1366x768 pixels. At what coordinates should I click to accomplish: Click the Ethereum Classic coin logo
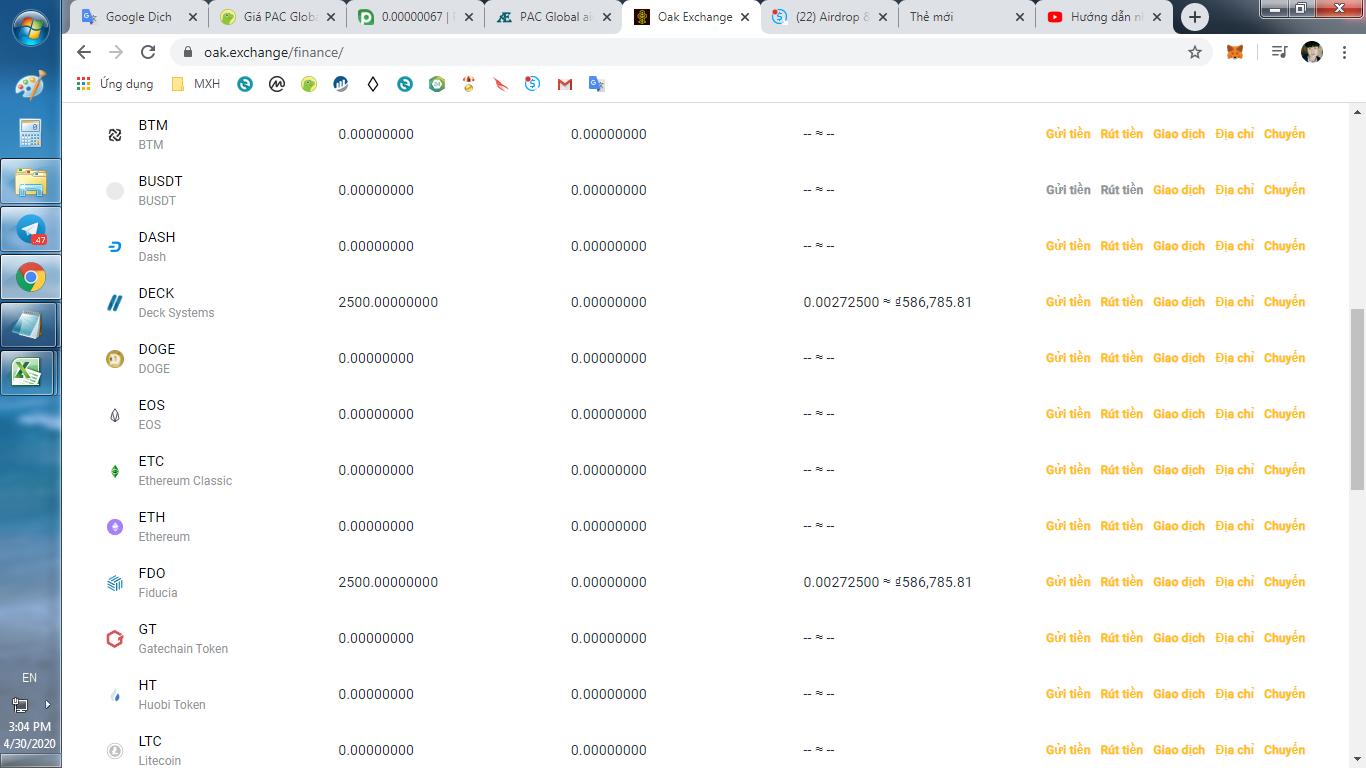pyautogui.click(x=115, y=471)
